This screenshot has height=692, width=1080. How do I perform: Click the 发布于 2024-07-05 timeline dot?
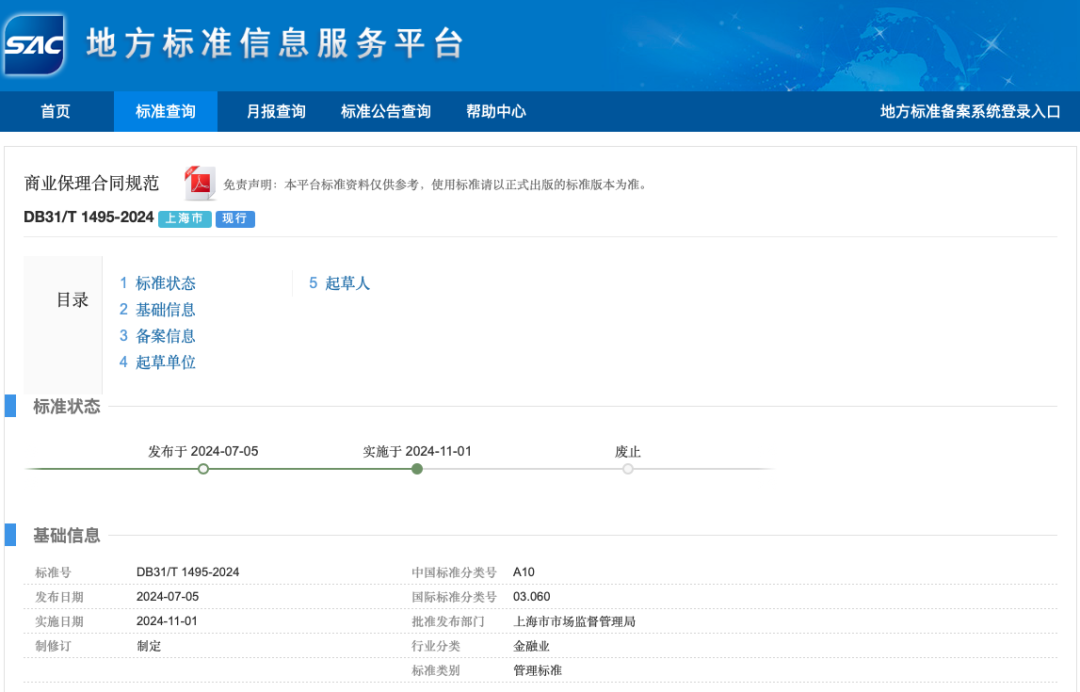pos(203,468)
